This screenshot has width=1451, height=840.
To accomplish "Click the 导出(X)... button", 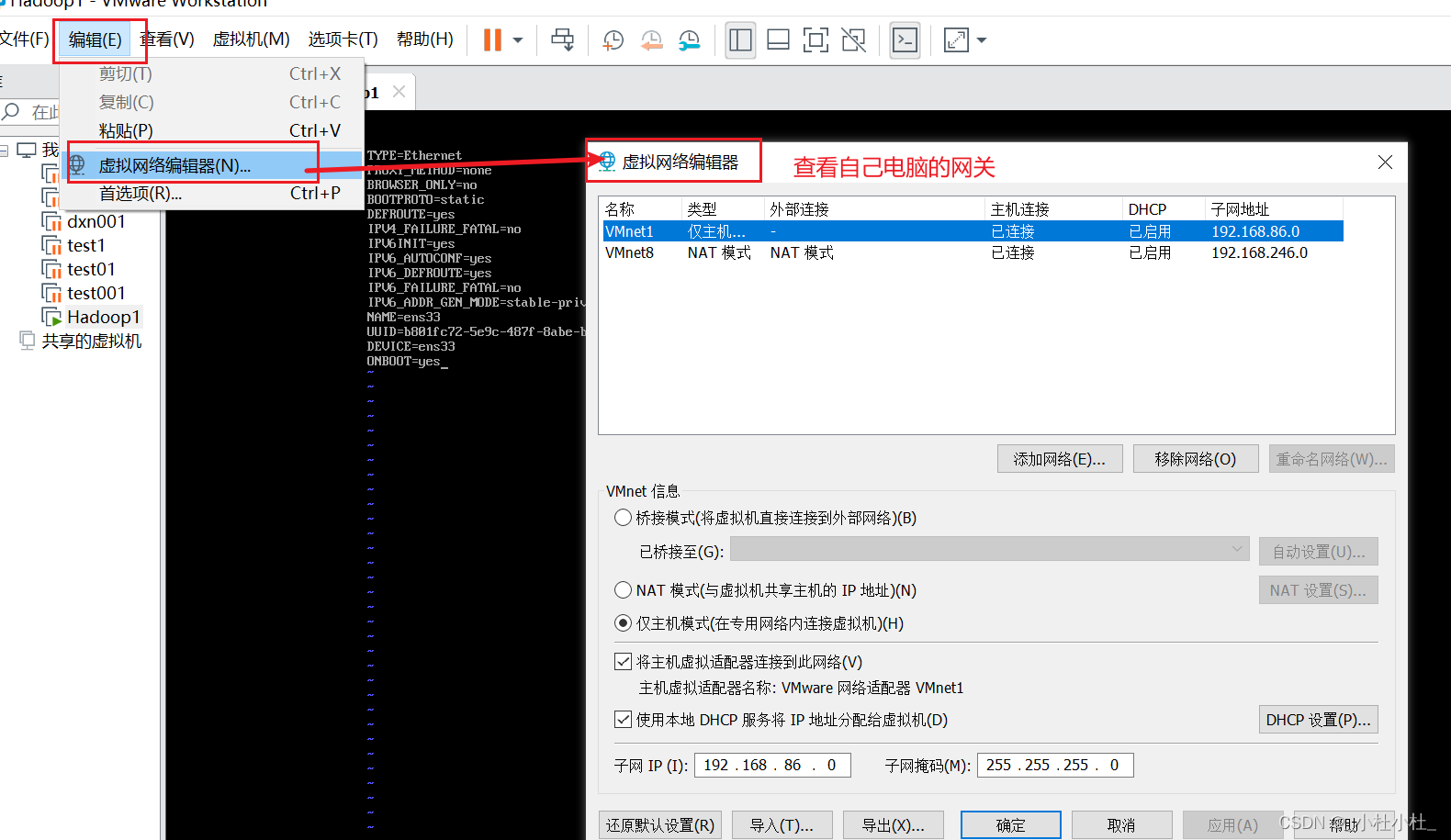I will tap(894, 824).
